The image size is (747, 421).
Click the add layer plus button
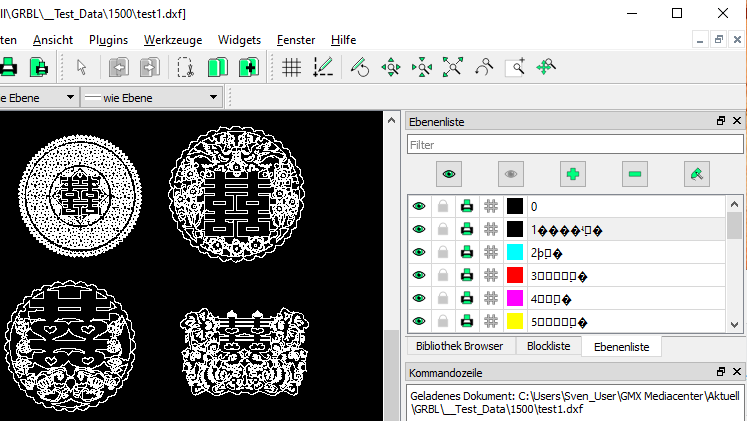click(573, 174)
